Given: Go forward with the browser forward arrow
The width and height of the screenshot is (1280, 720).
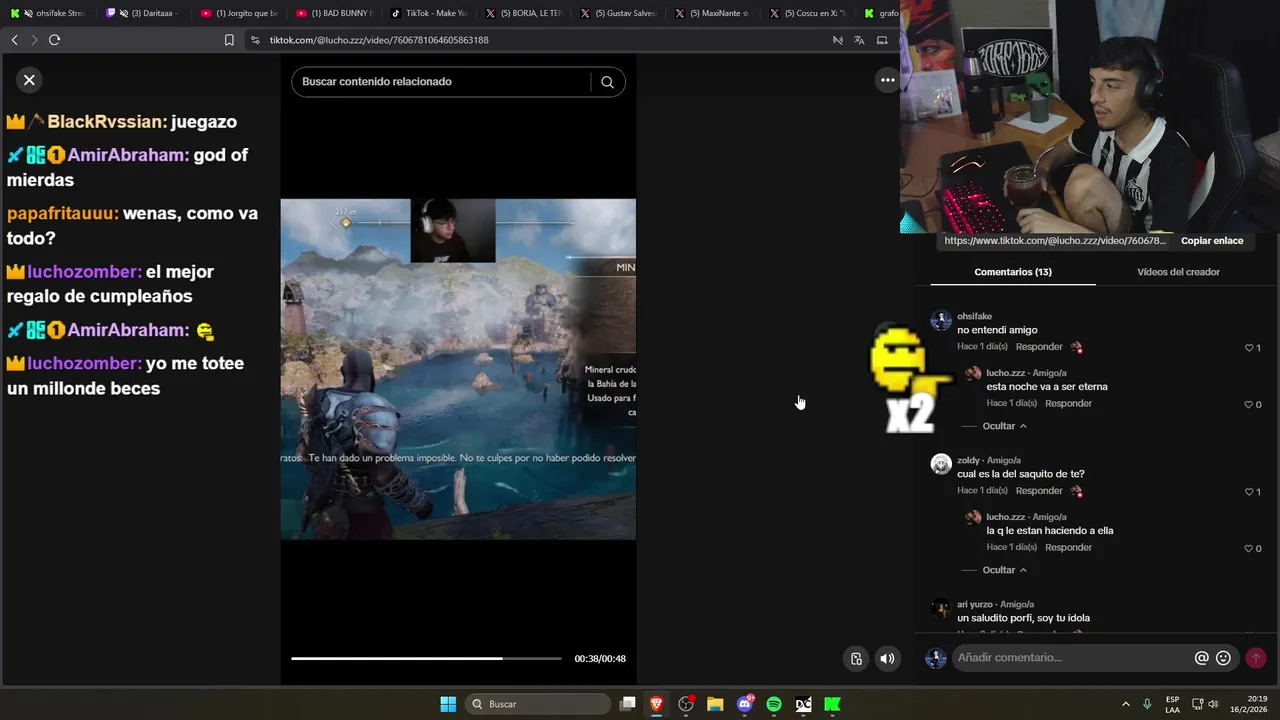Looking at the screenshot, I should tap(34, 40).
